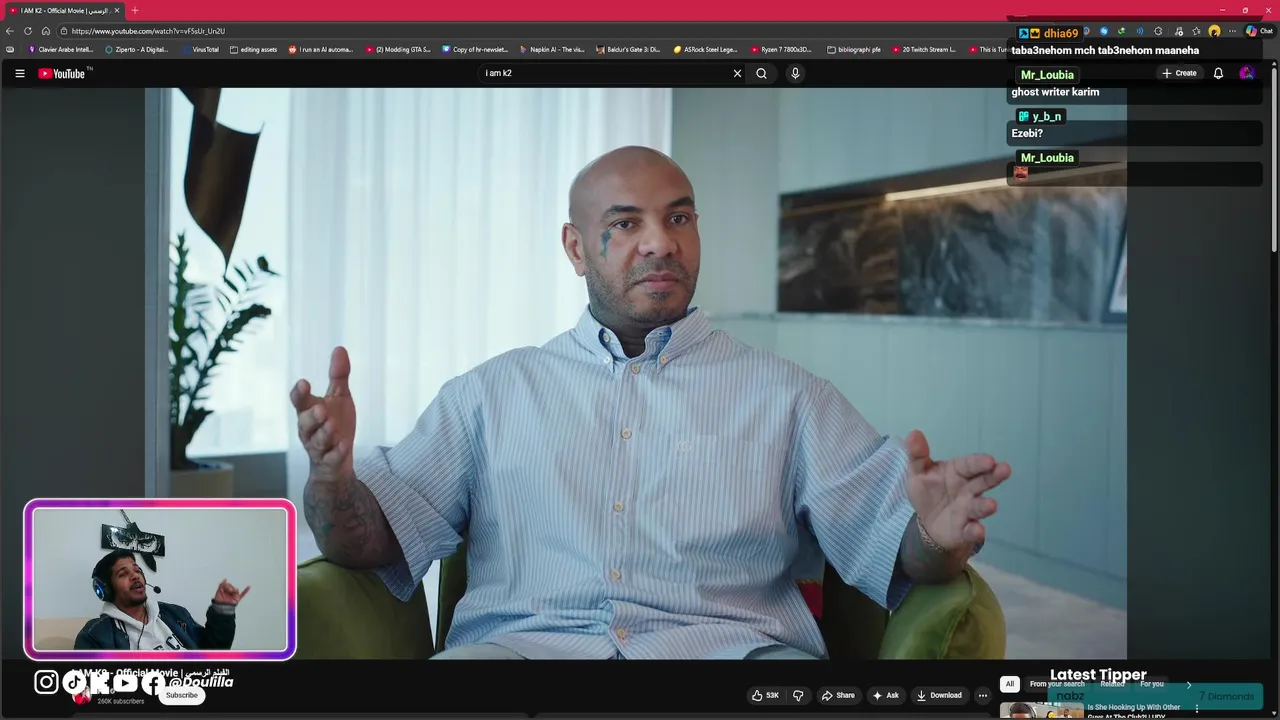Image resolution: width=1280 pixels, height=720 pixels.
Task: Open the Is She Hooking Up thumbnail
Action: pos(1041,711)
